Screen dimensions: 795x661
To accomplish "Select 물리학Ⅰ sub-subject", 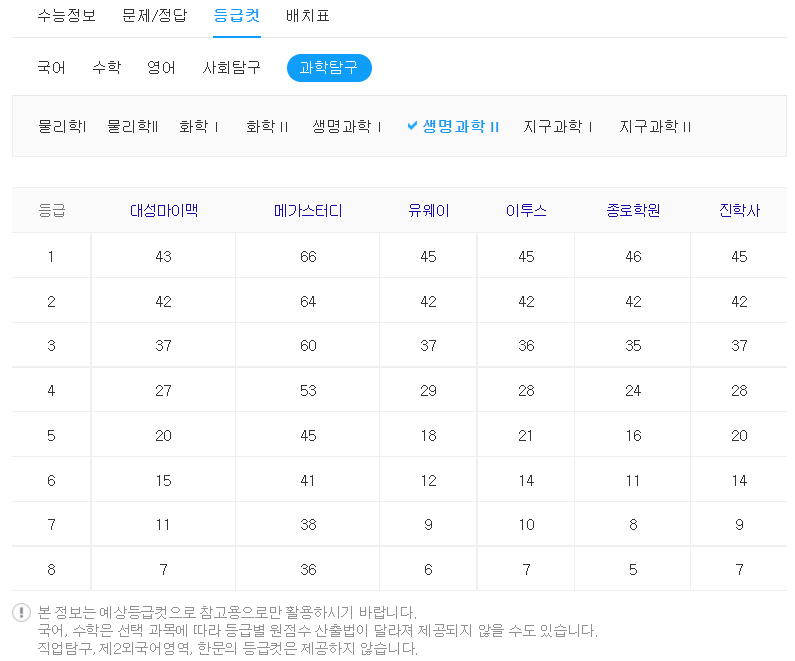I will tap(62, 126).
